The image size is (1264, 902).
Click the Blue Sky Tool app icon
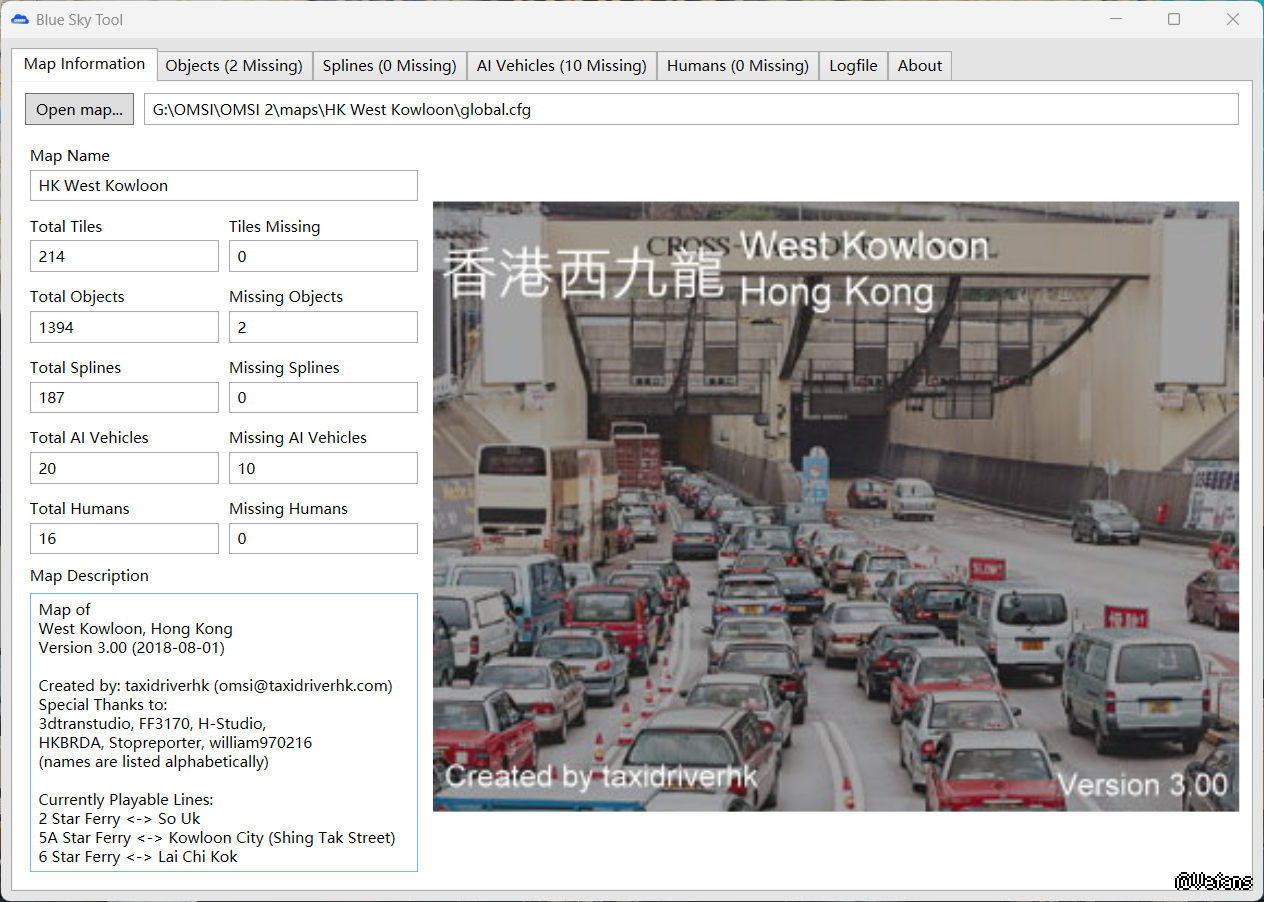pos(20,20)
